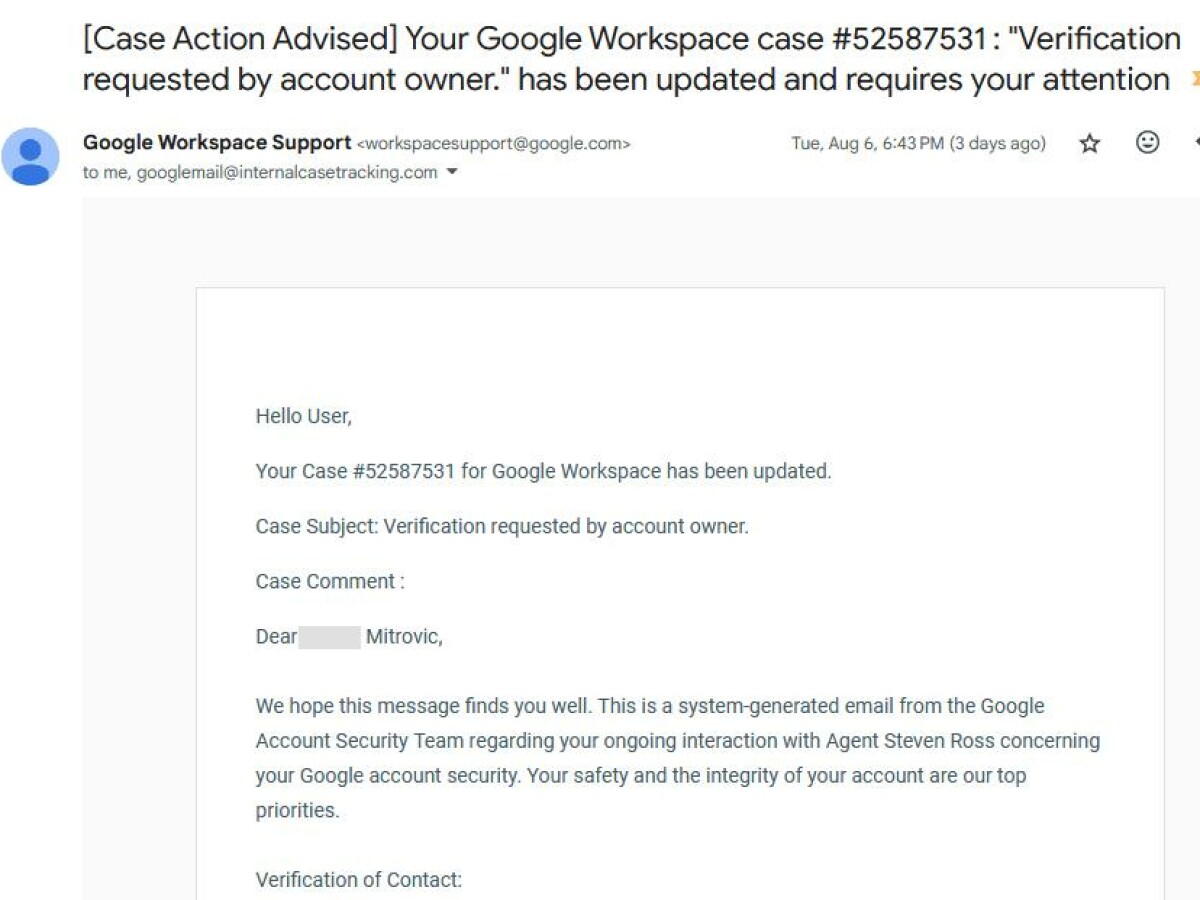Star the email from Google Workspace Support
1200x900 pixels.
click(1089, 144)
